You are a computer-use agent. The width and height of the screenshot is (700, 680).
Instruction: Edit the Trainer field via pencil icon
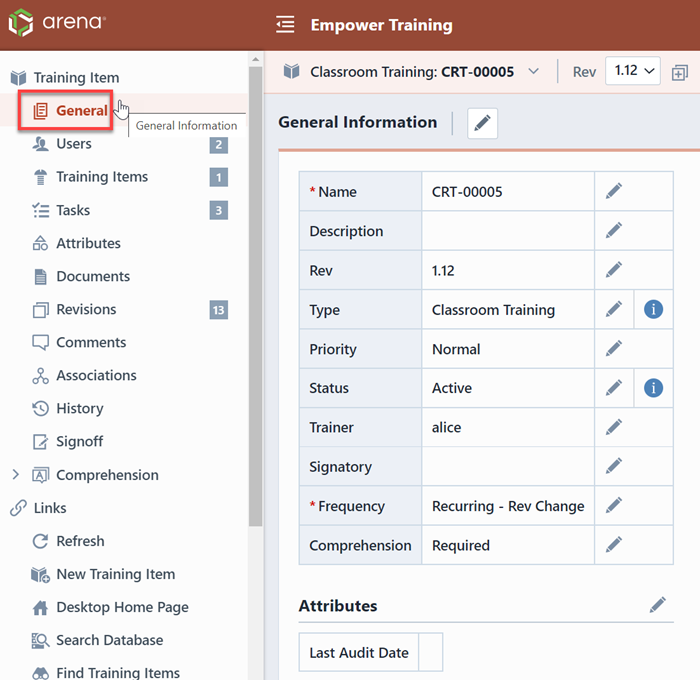pyautogui.click(x=614, y=427)
